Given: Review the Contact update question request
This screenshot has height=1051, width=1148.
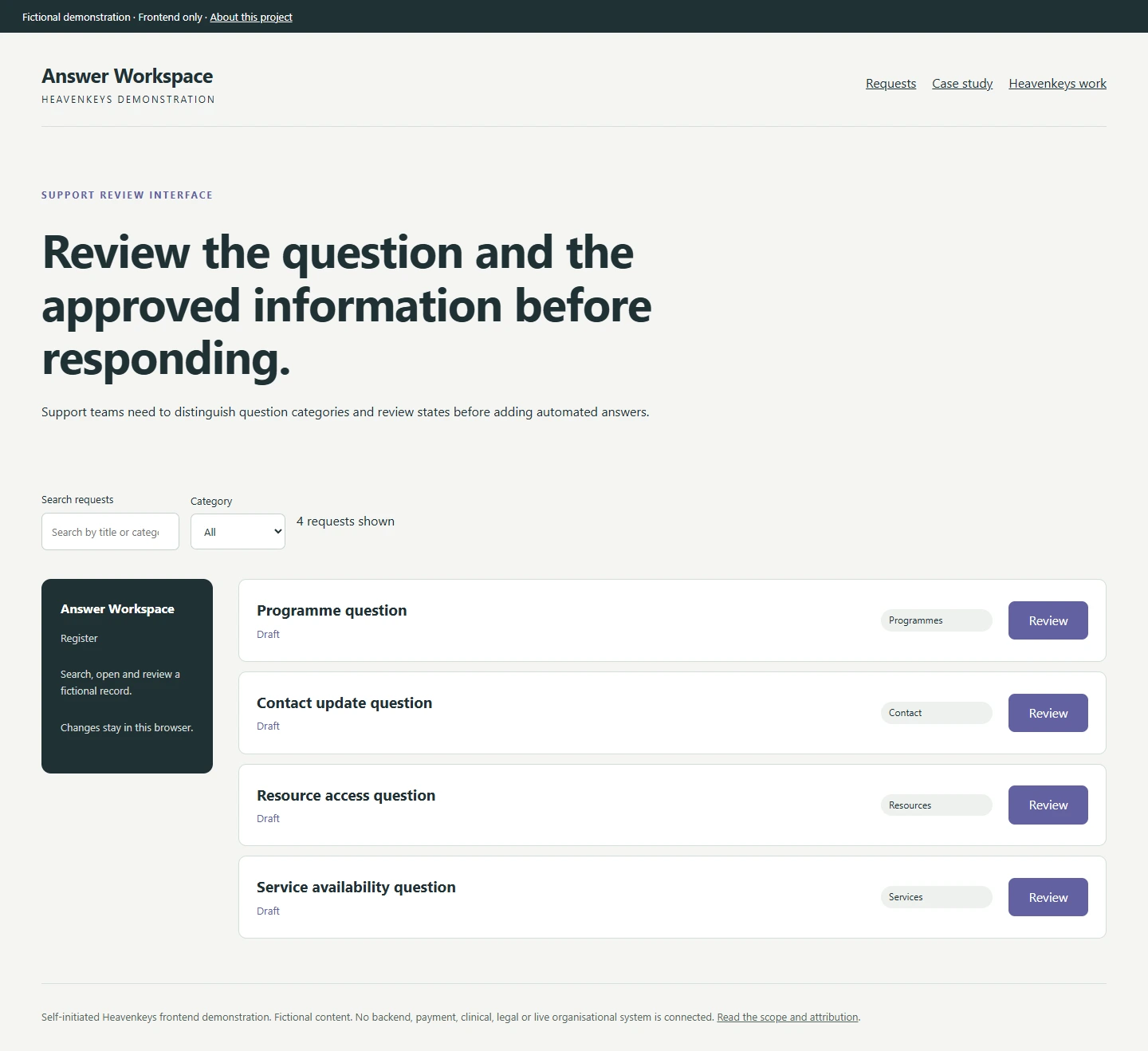Looking at the screenshot, I should point(1048,713).
